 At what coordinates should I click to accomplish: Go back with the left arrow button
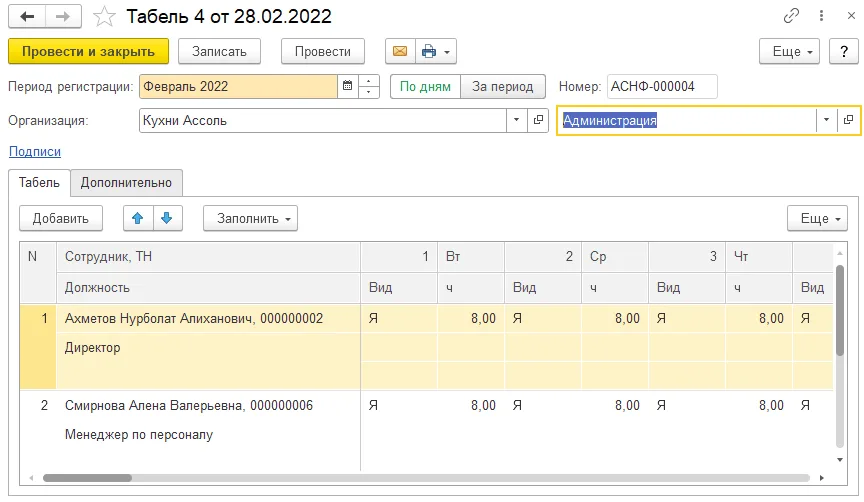(27, 17)
